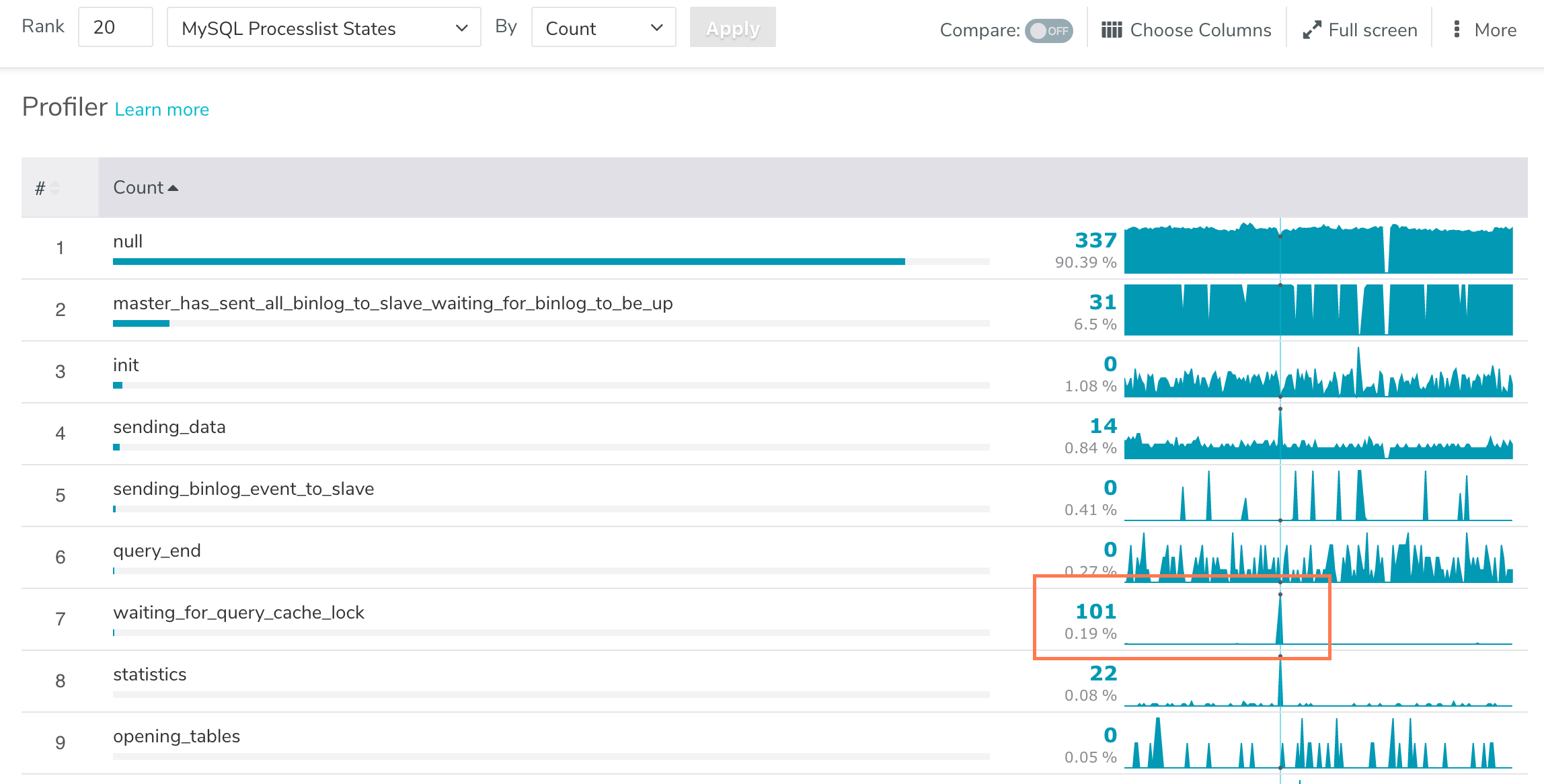Toggle the Compare switch on
Screen dimensions: 1544x784
point(1048,31)
